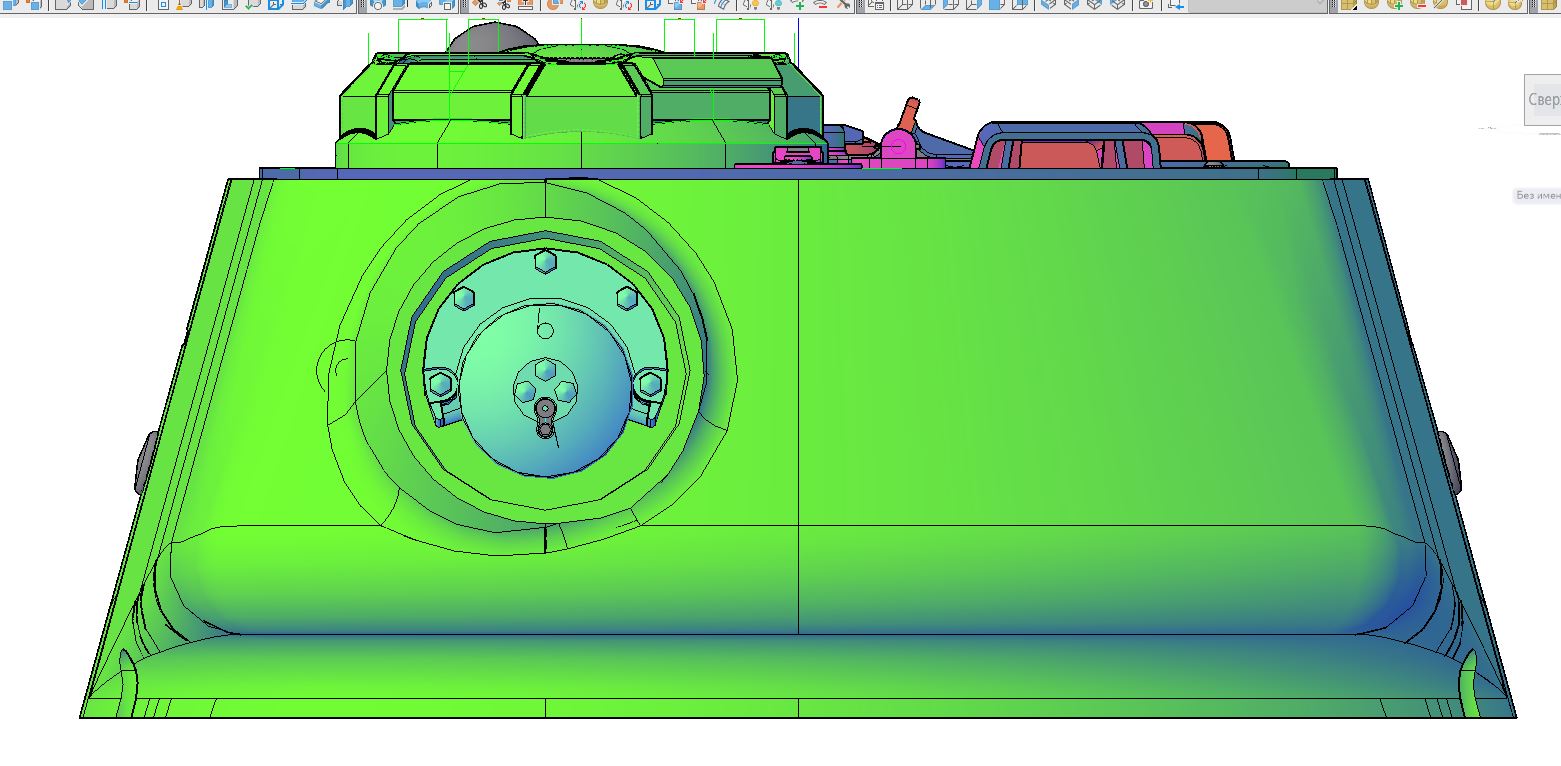
Task: Click the camera icon in the top toolbar
Action: pyautogui.click(x=1146, y=5)
